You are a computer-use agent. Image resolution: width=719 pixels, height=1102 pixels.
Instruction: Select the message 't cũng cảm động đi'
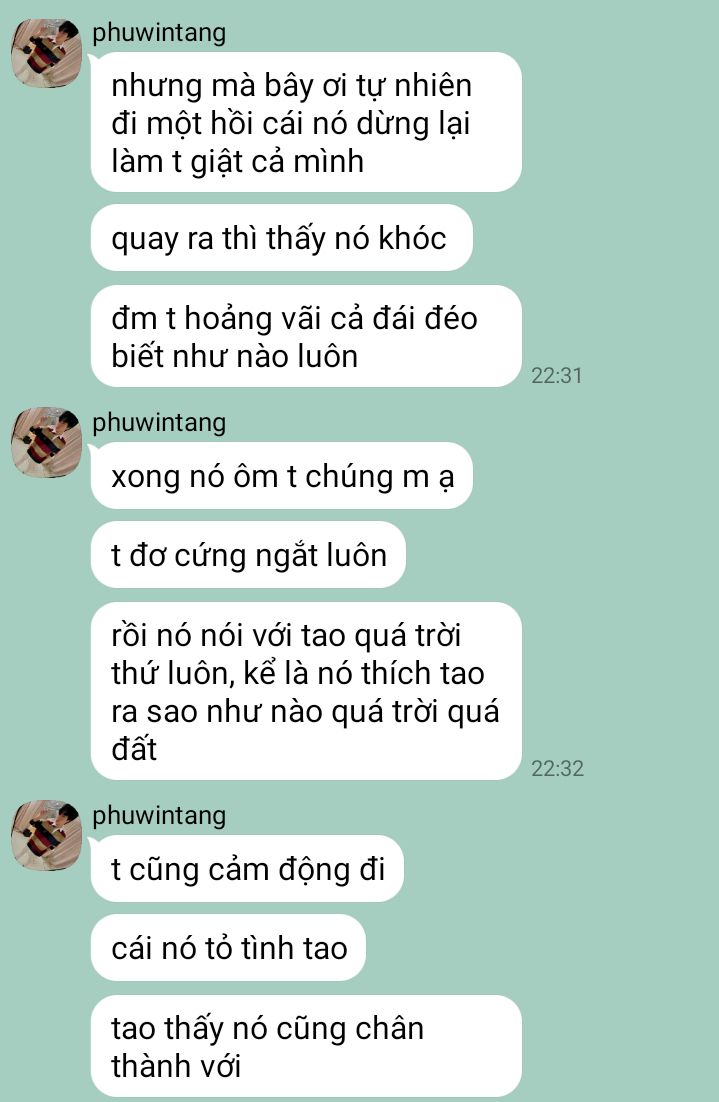click(x=247, y=869)
